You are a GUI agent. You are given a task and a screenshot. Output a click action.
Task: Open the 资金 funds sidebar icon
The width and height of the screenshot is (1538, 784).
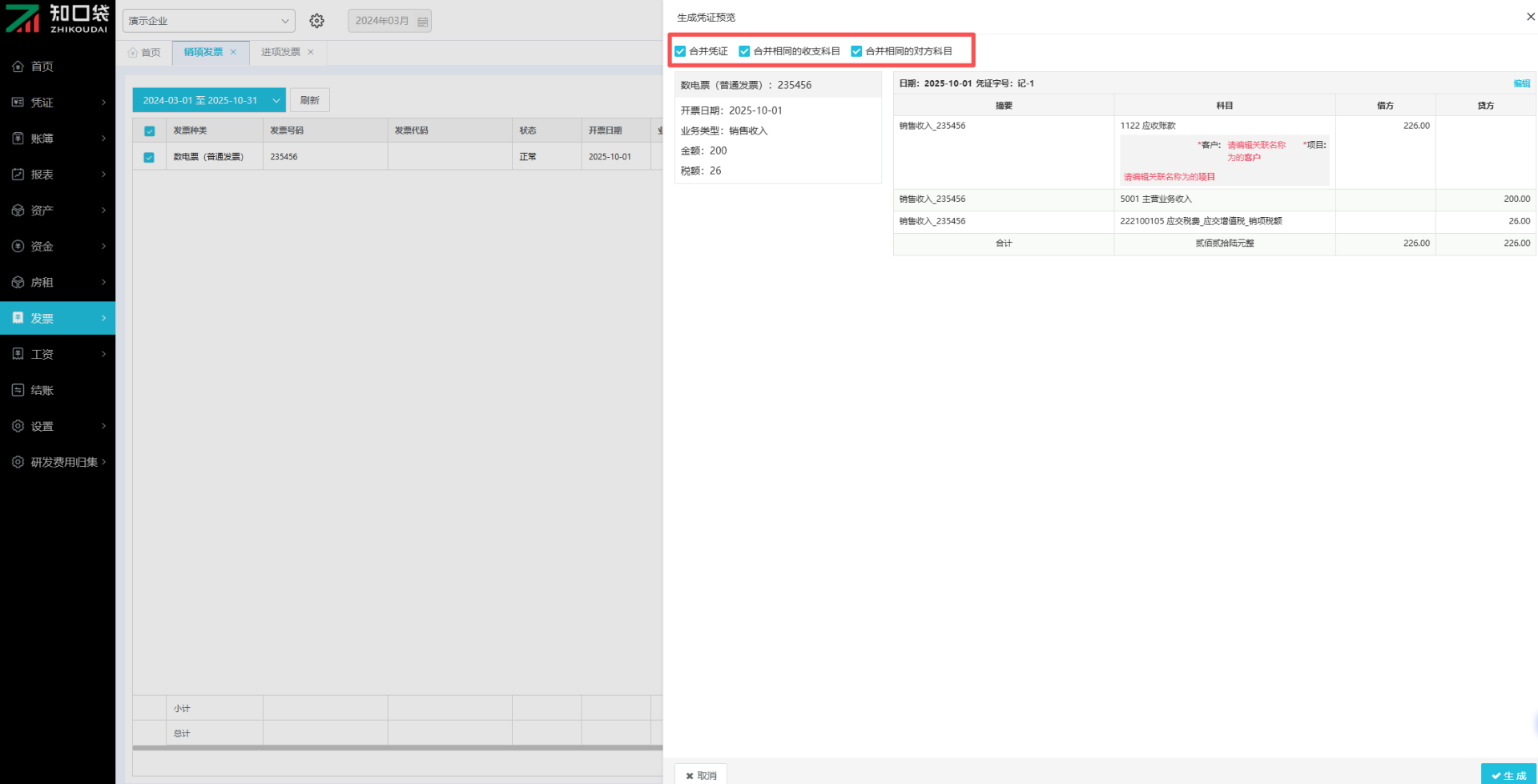point(18,247)
